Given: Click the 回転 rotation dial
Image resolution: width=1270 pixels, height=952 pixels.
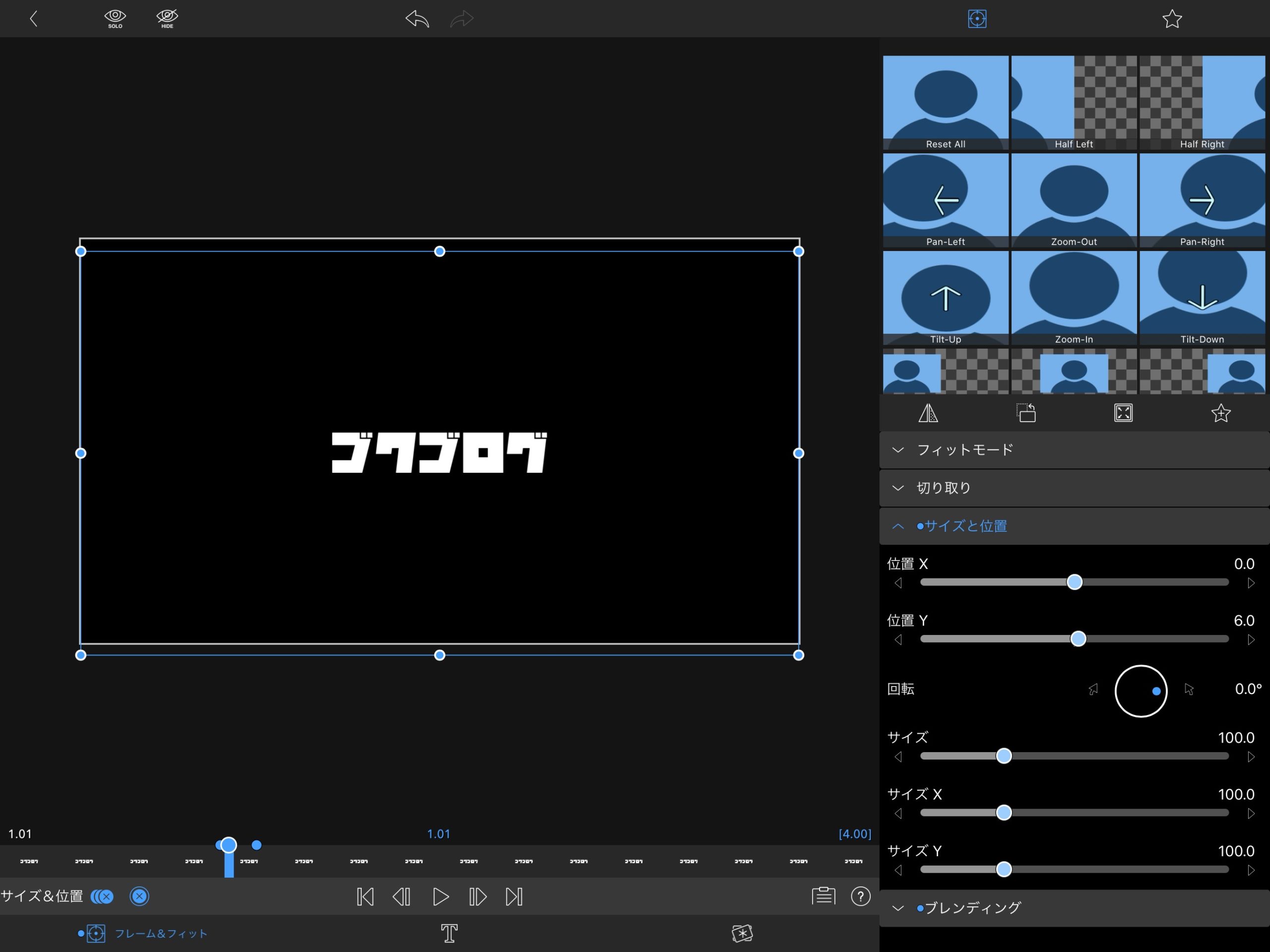Looking at the screenshot, I should click(x=1141, y=691).
